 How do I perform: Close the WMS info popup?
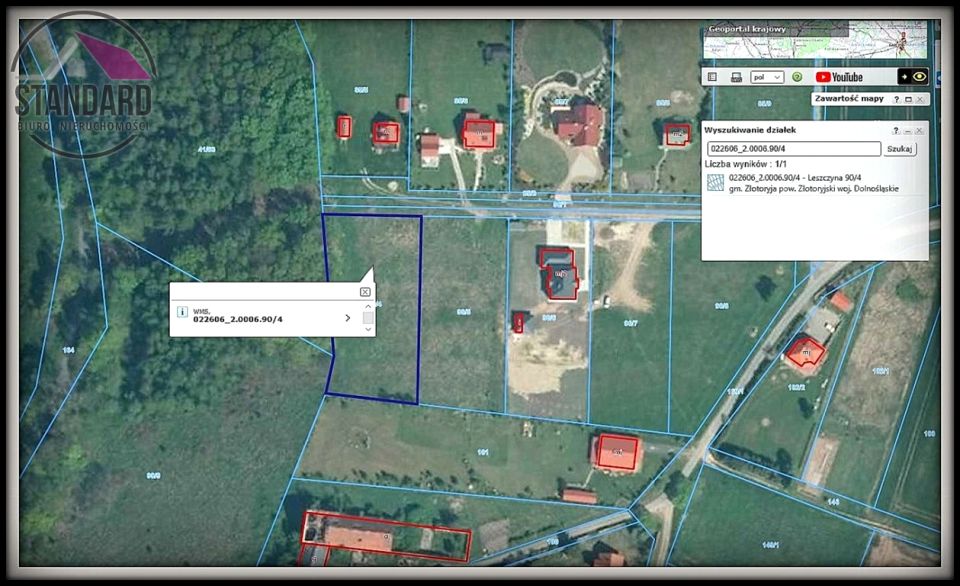(365, 292)
